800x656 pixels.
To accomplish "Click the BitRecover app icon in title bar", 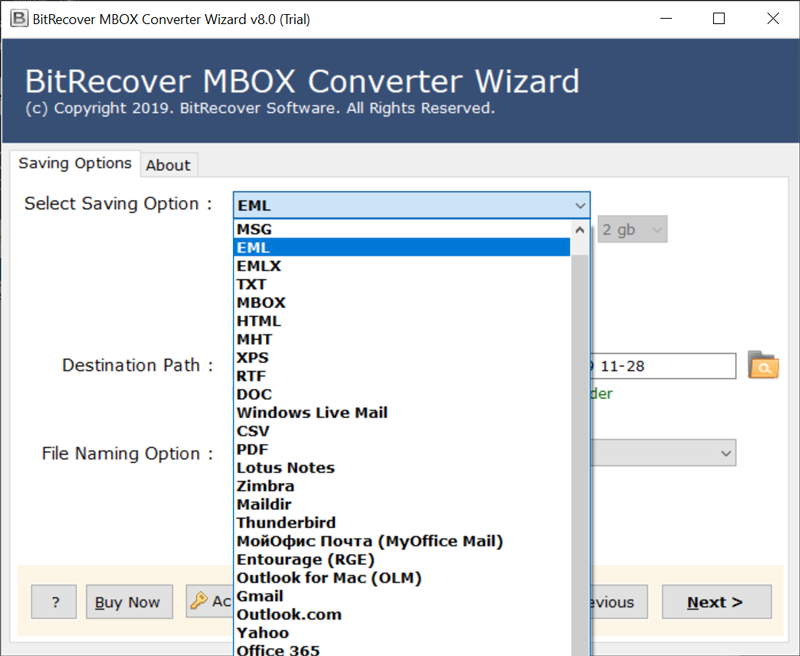I will [x=19, y=19].
